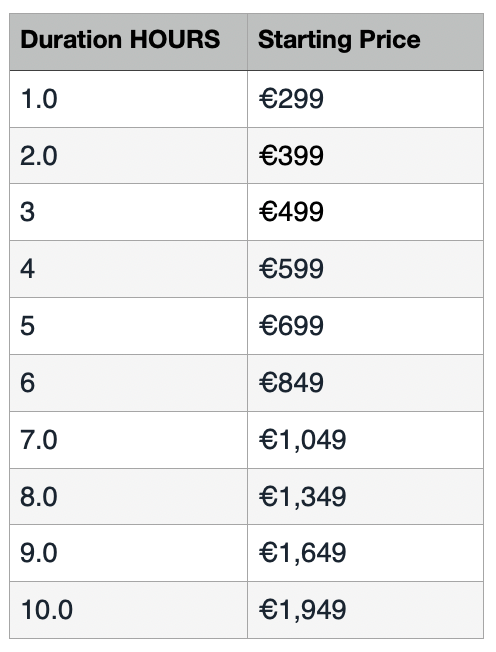The height and width of the screenshot is (652, 496).
Task: Click the €1,949 price cell
Action: tap(365, 610)
